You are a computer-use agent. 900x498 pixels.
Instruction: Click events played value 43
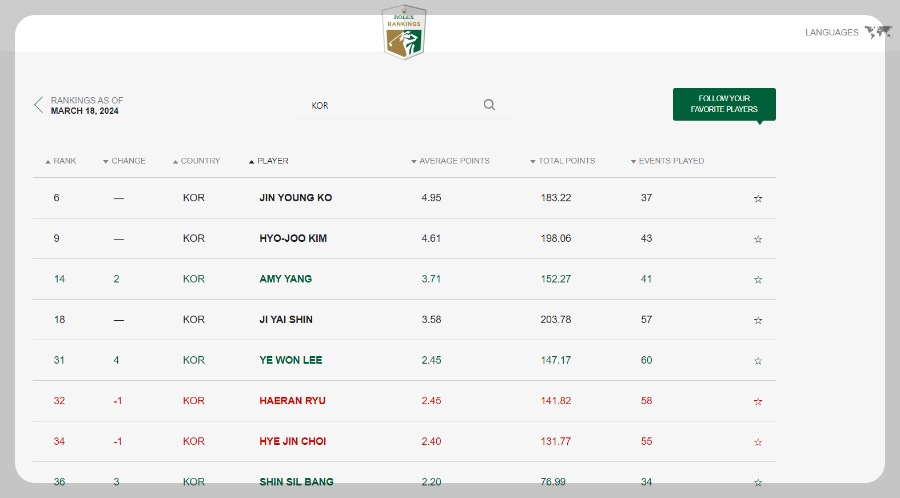[646, 239]
